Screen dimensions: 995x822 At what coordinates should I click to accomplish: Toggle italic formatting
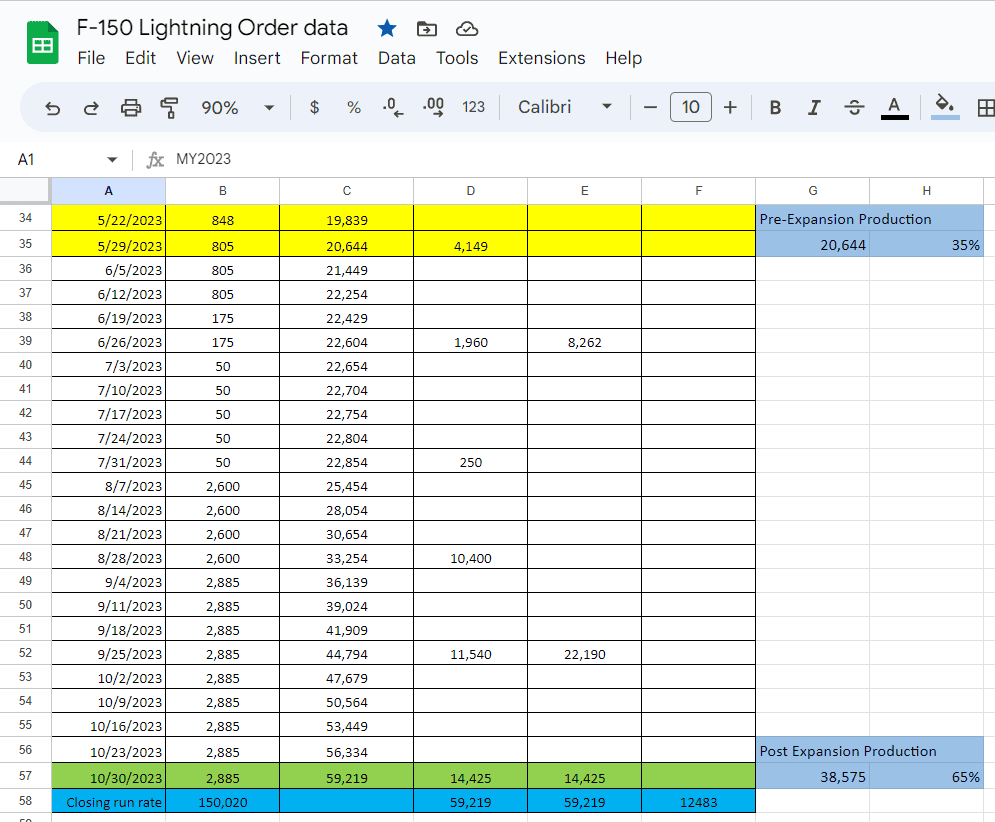pos(814,108)
